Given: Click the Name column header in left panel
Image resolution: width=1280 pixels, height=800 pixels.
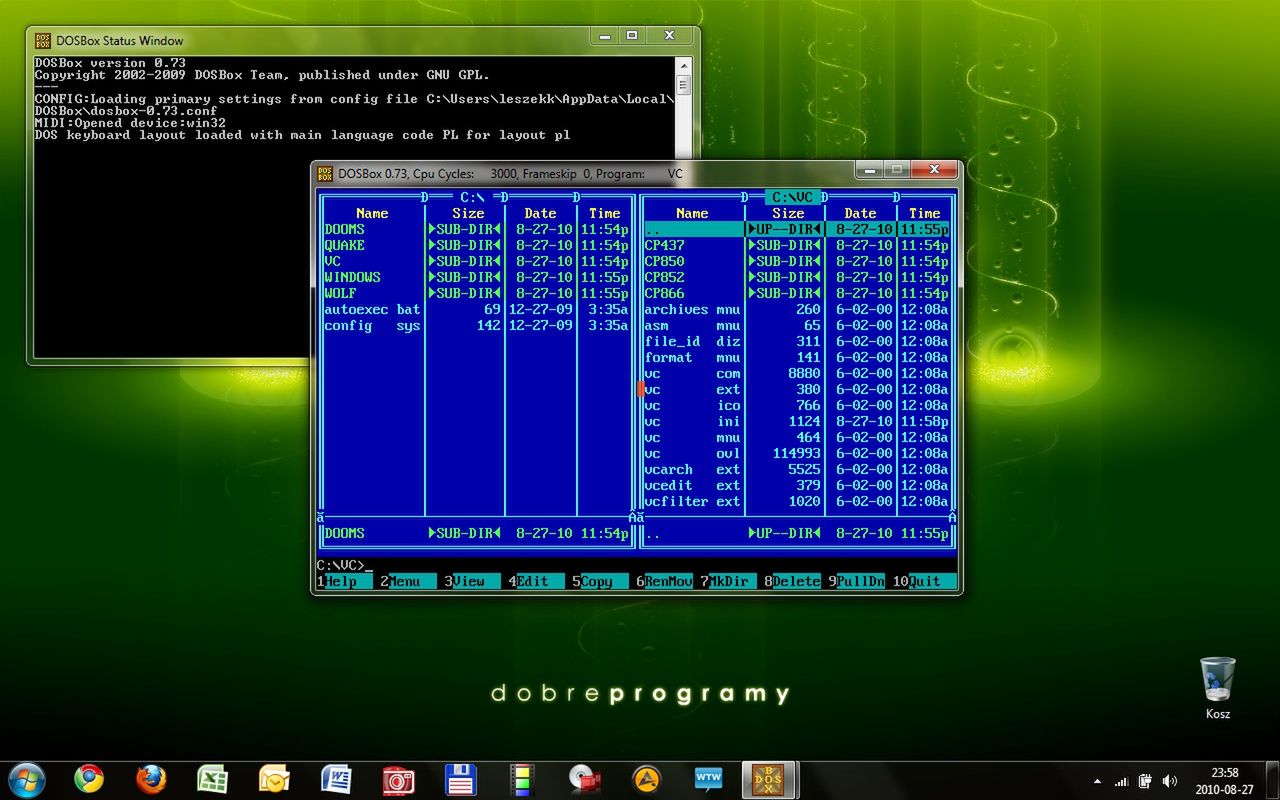Looking at the screenshot, I should pyautogui.click(x=372, y=213).
